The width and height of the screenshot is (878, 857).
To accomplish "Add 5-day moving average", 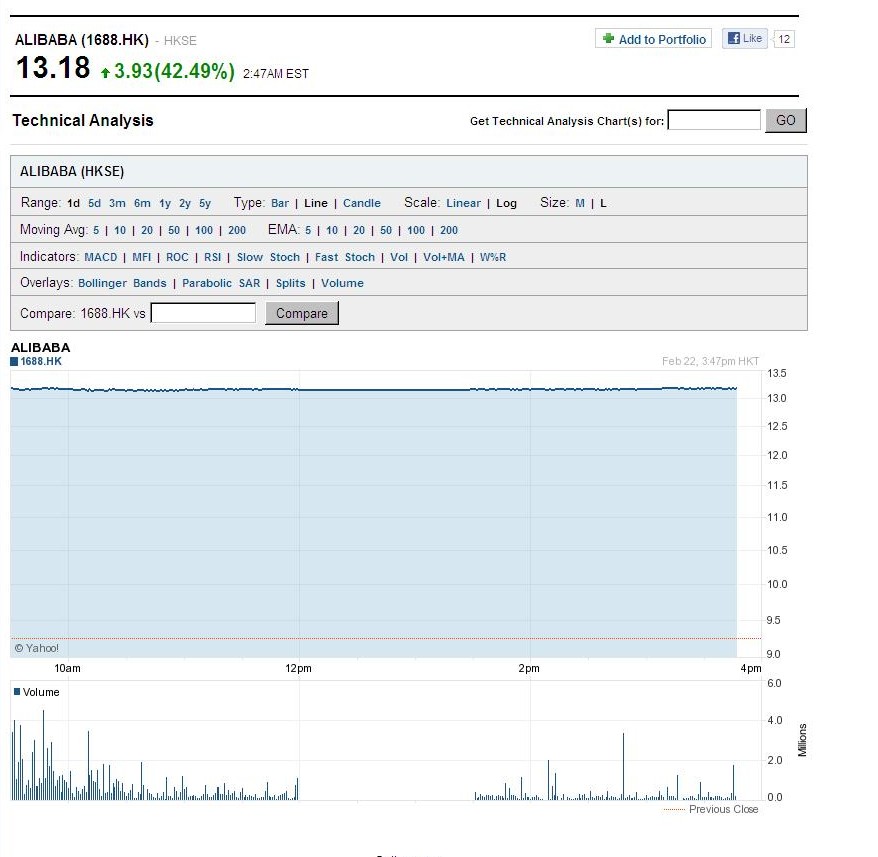I will (x=96, y=230).
